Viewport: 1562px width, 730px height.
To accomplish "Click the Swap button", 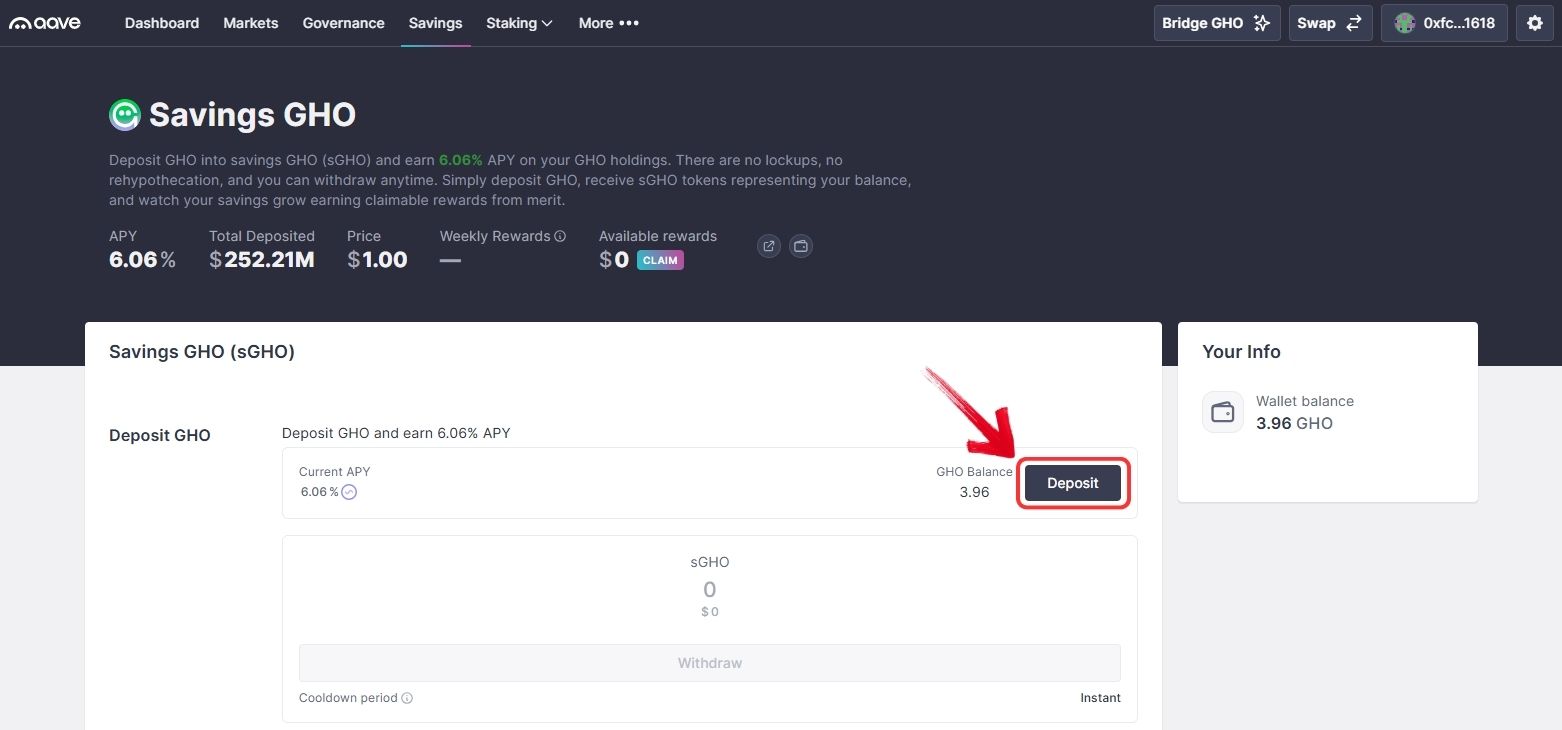I will [1330, 23].
